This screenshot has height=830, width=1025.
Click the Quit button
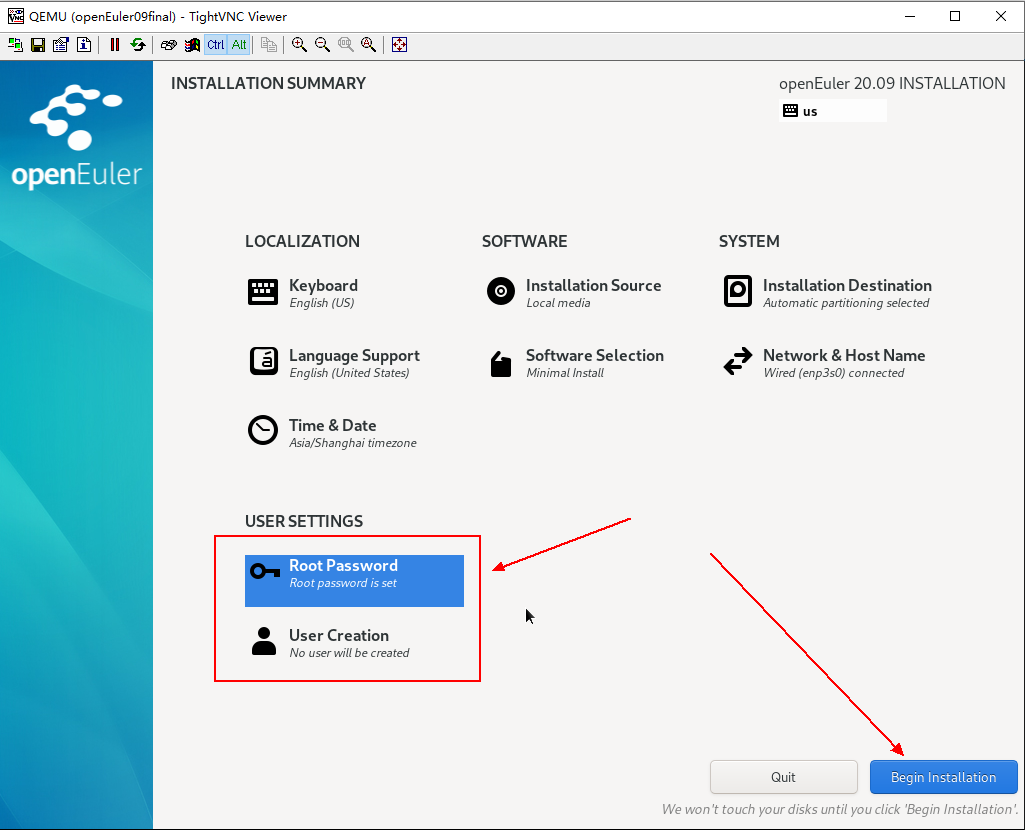pyautogui.click(x=783, y=777)
